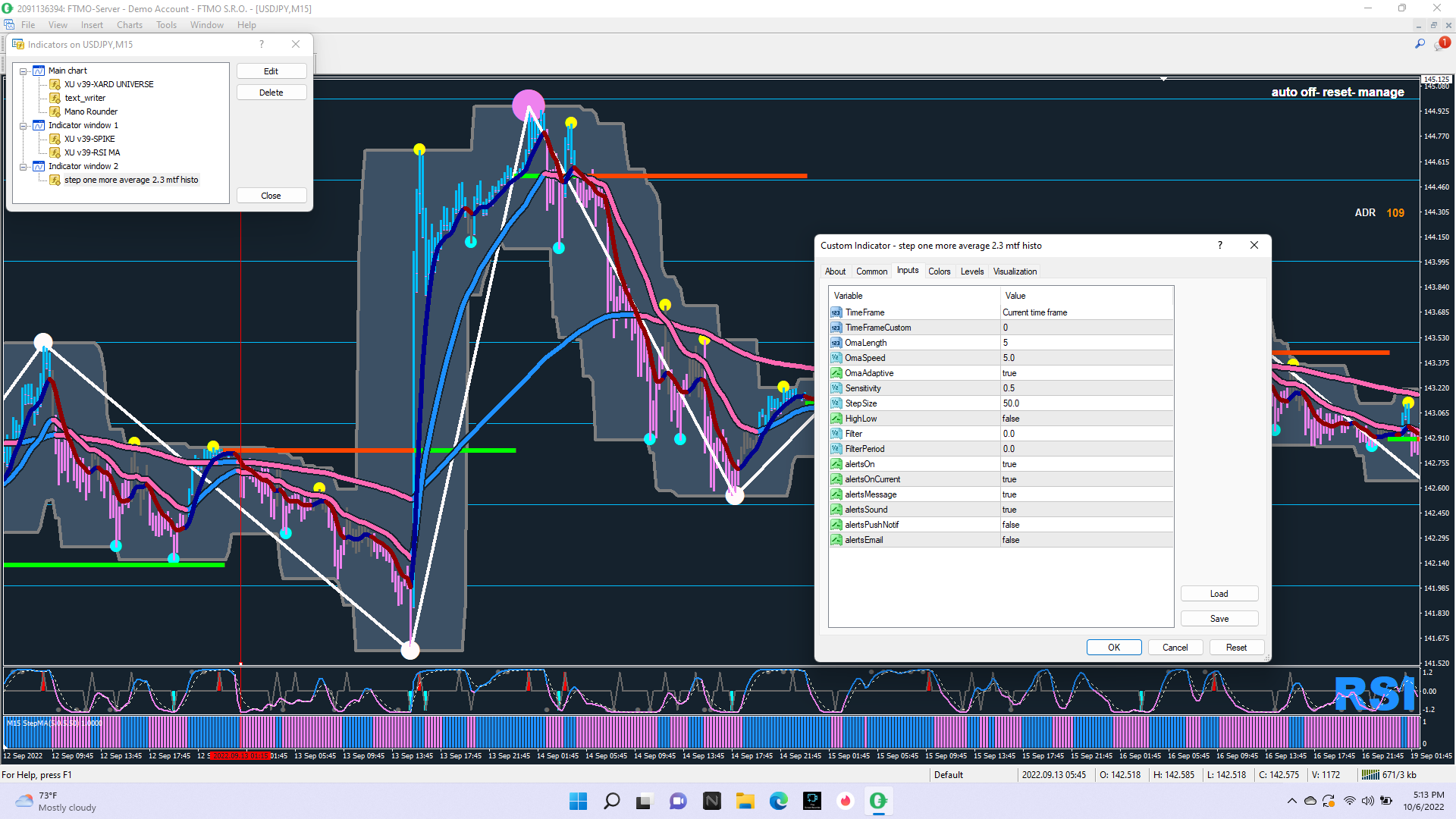Select XU v39-XARD UNIVERSE indicator icon
This screenshot has height=819, width=1456.
(55, 84)
